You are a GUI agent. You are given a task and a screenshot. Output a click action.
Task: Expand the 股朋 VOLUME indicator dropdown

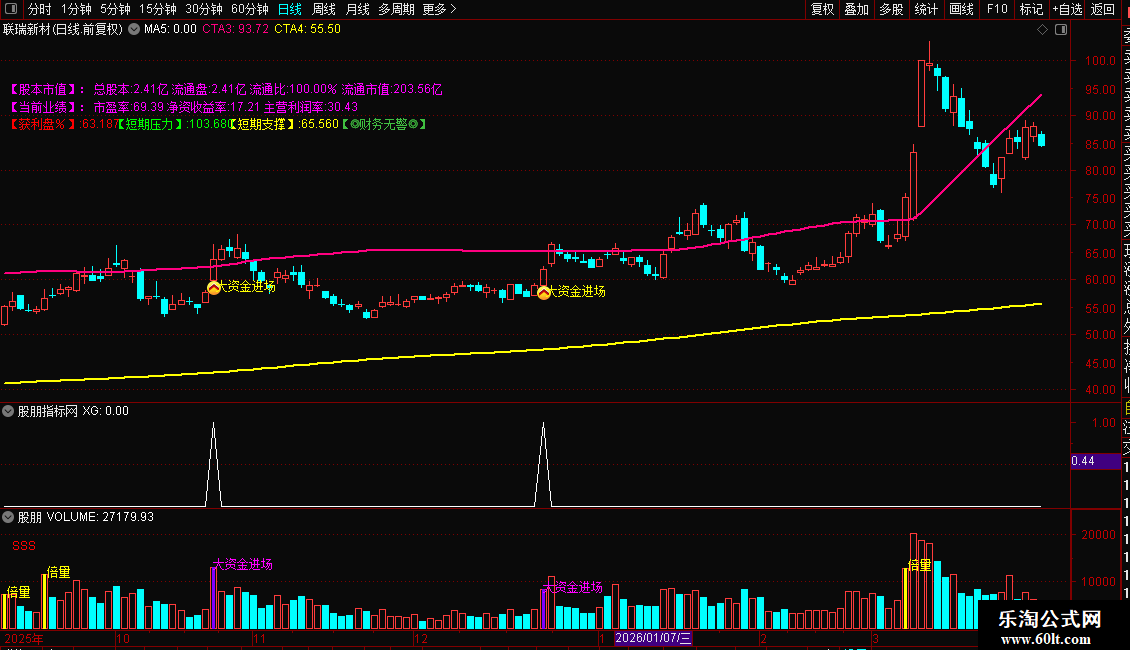tap(8, 517)
